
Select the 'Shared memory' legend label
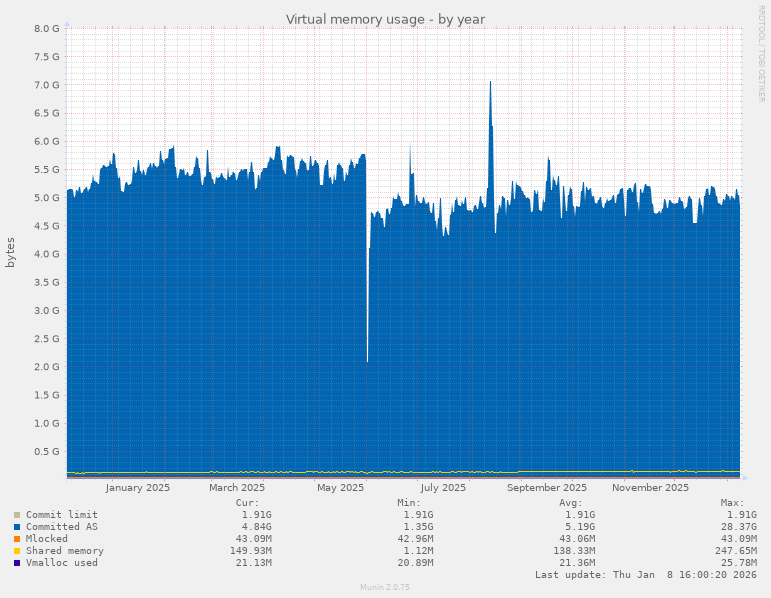65,551
